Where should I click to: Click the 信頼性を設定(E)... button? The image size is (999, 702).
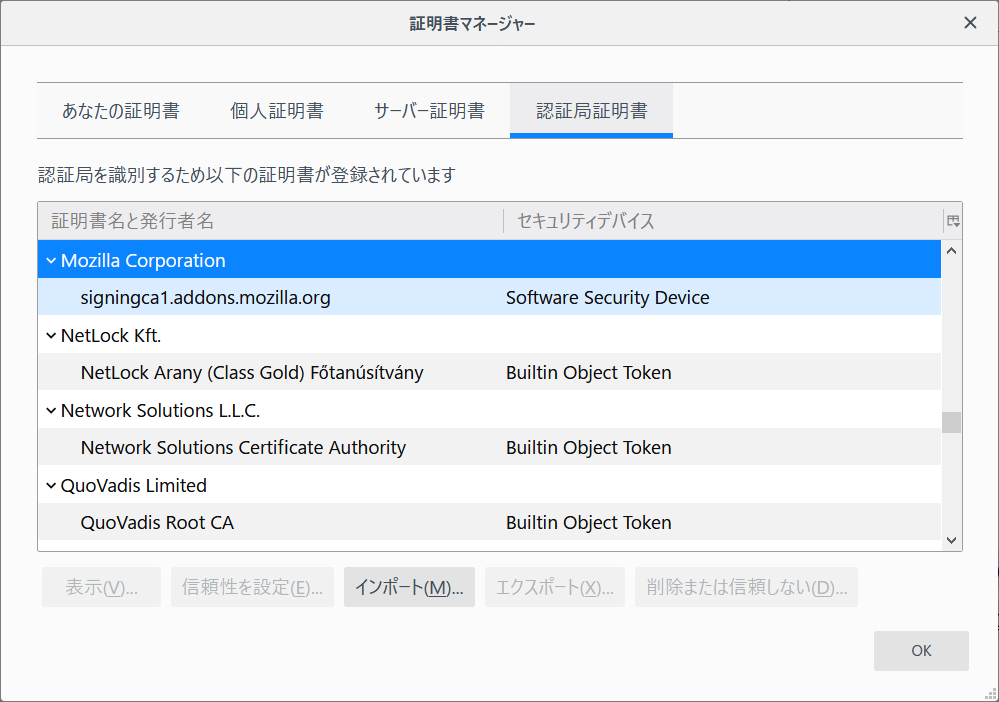[x=252, y=587]
